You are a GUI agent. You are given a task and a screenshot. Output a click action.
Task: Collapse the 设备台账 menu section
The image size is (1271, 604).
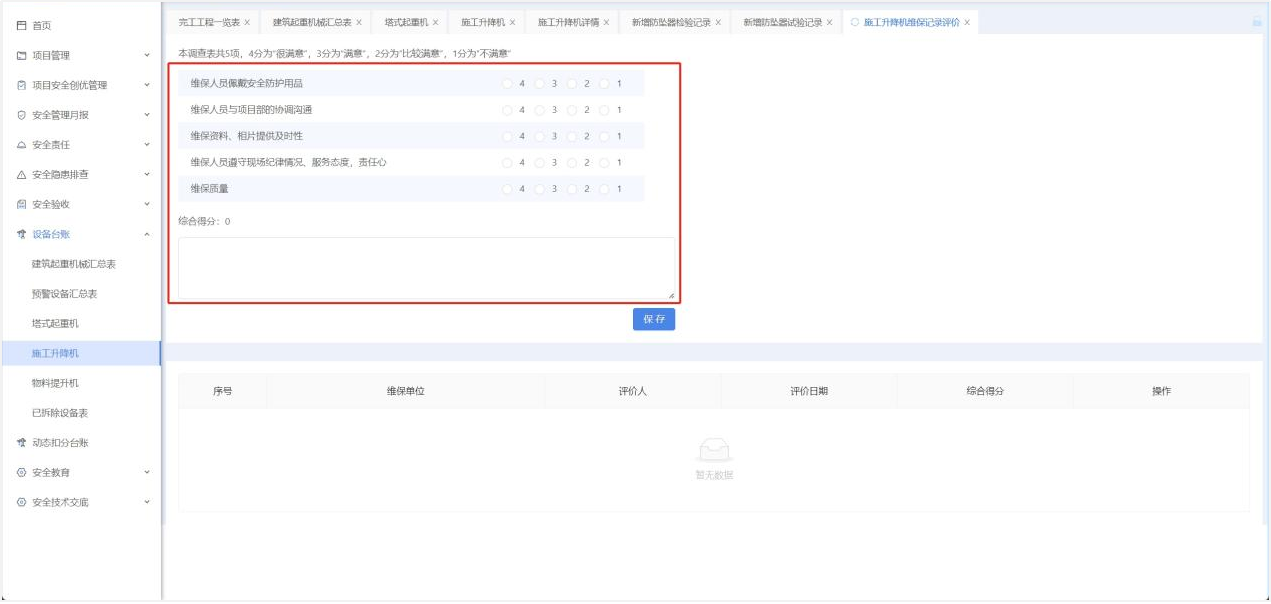pyautogui.click(x=147, y=235)
